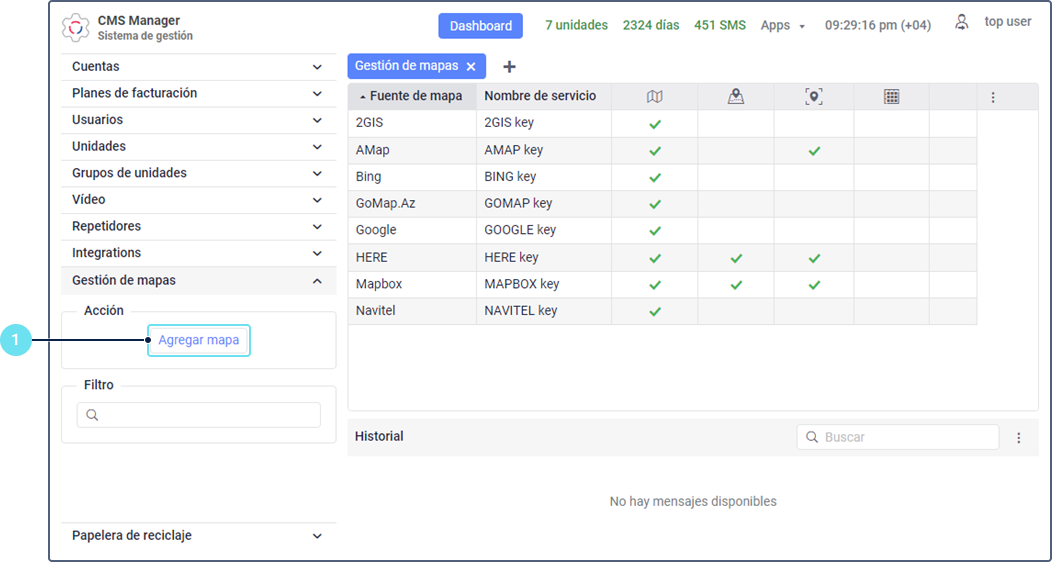Click the grid column header icon
1052x562 pixels.
click(x=891, y=96)
